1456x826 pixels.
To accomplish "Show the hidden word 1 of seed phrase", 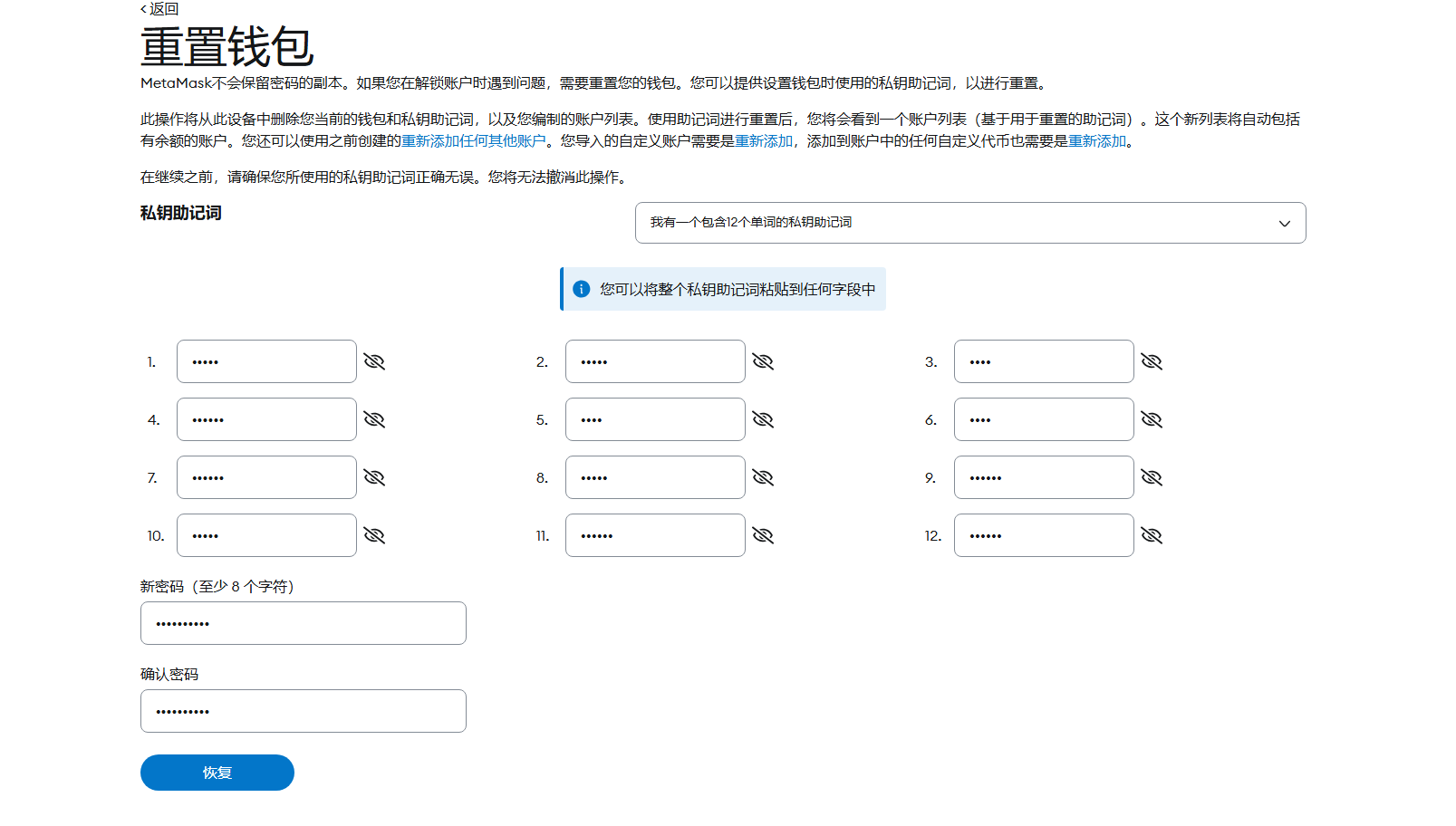I will pyautogui.click(x=374, y=361).
